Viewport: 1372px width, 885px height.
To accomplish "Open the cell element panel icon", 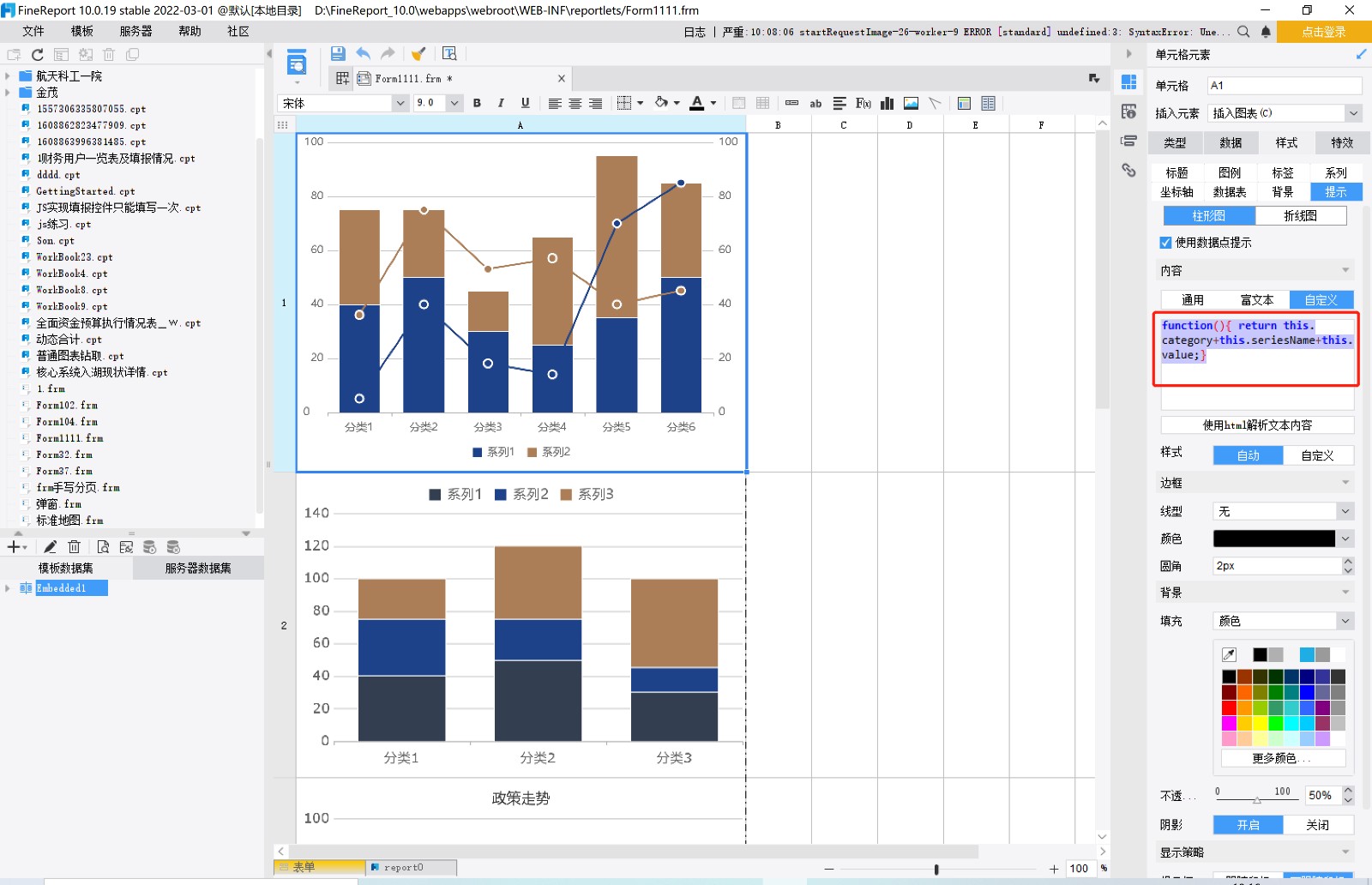I will pyautogui.click(x=1129, y=82).
